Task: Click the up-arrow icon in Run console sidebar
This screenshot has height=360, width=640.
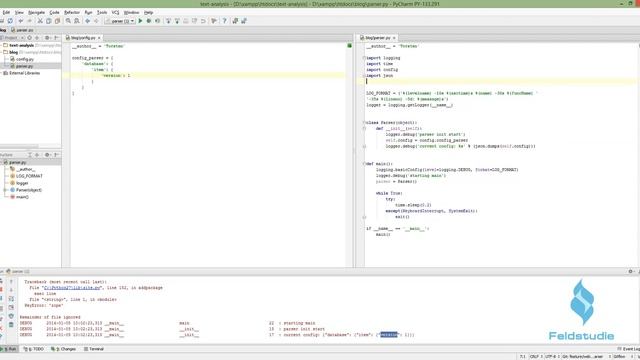Action: 11,281
